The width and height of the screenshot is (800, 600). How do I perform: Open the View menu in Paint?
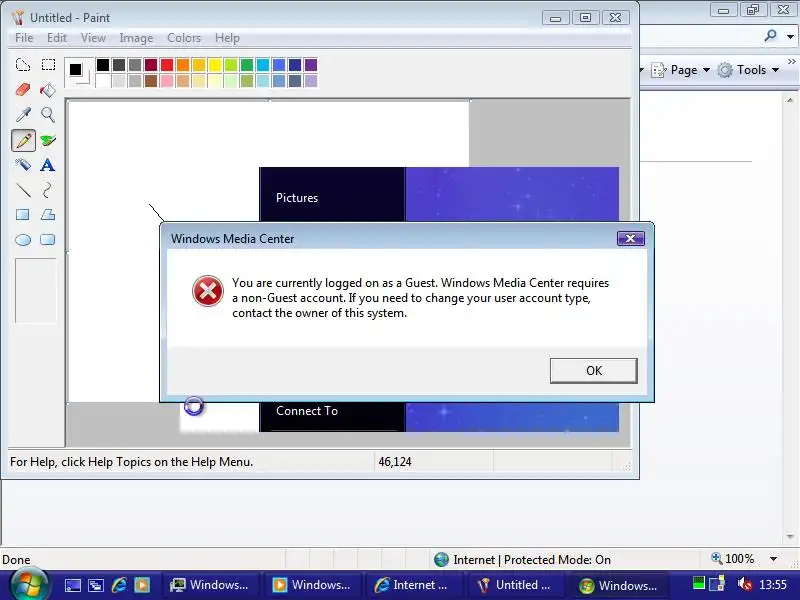[x=93, y=38]
